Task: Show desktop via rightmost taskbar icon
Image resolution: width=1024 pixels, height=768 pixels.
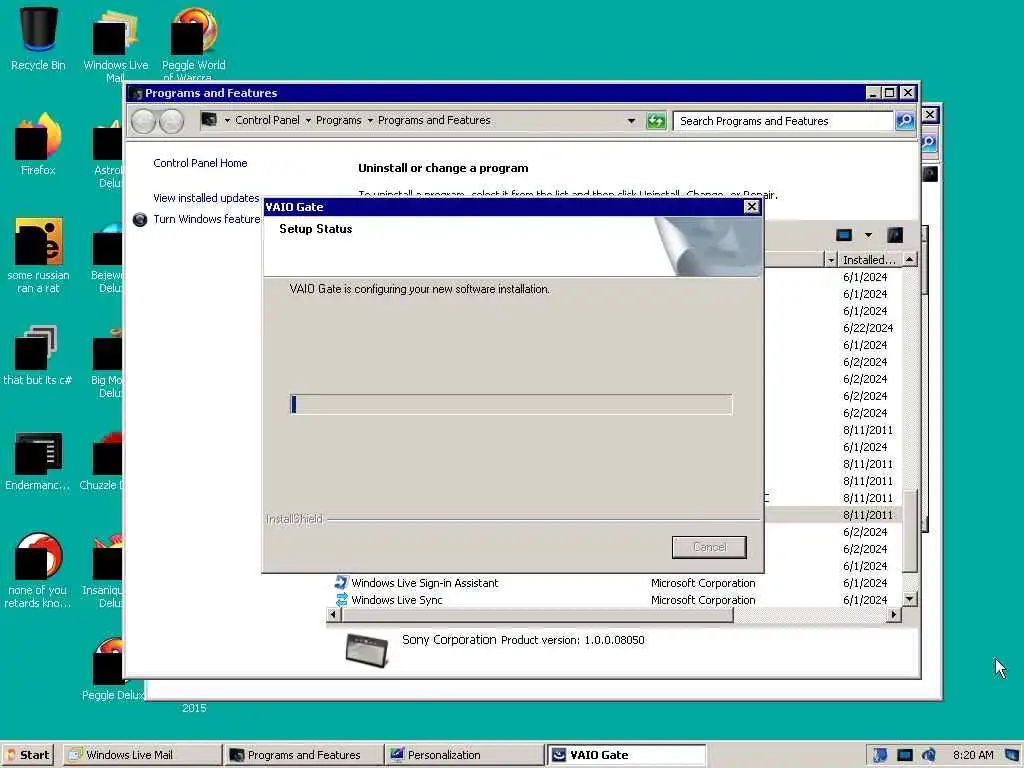Action: point(1013,755)
